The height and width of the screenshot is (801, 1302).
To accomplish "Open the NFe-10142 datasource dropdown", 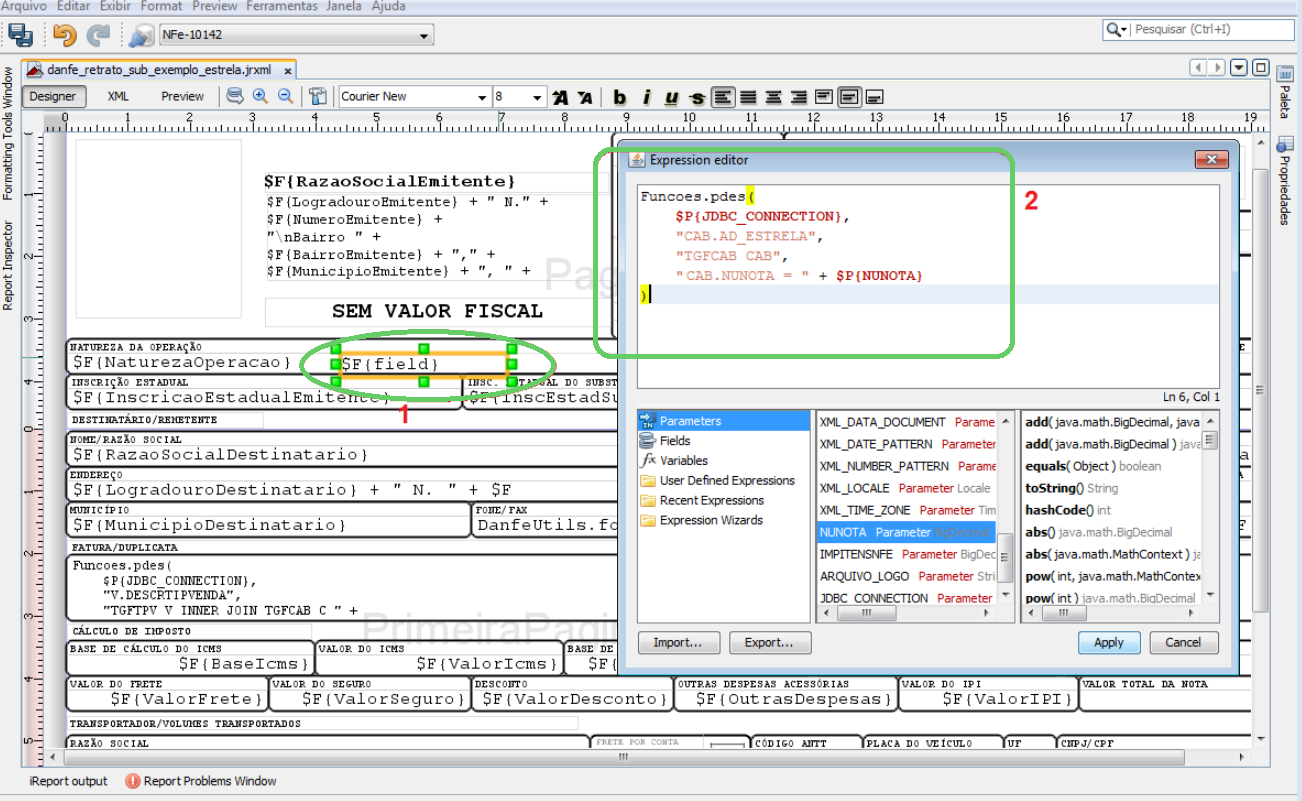I will click(425, 36).
